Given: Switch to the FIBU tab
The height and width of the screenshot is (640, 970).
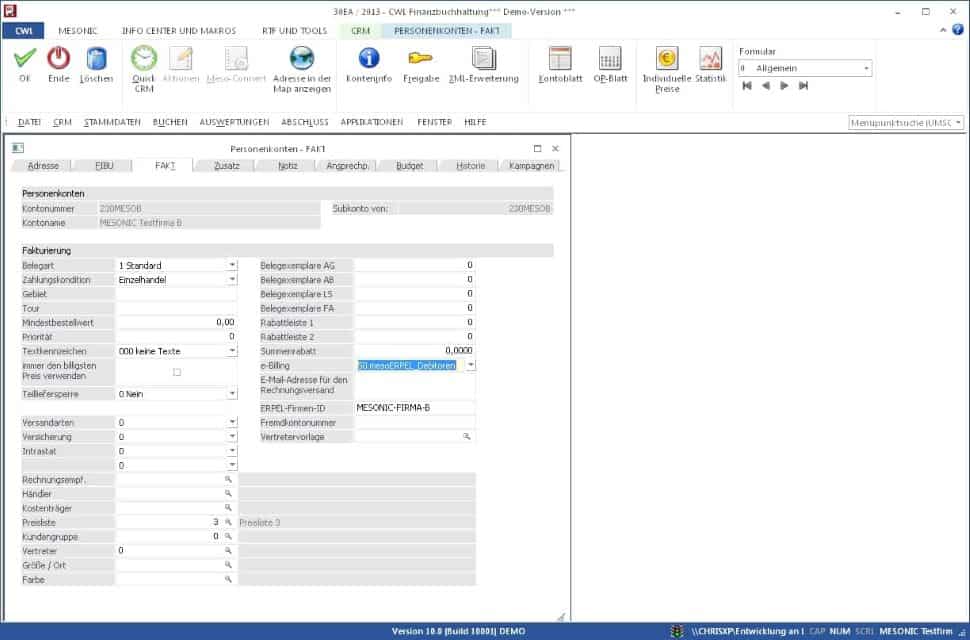Looking at the screenshot, I should [104, 166].
